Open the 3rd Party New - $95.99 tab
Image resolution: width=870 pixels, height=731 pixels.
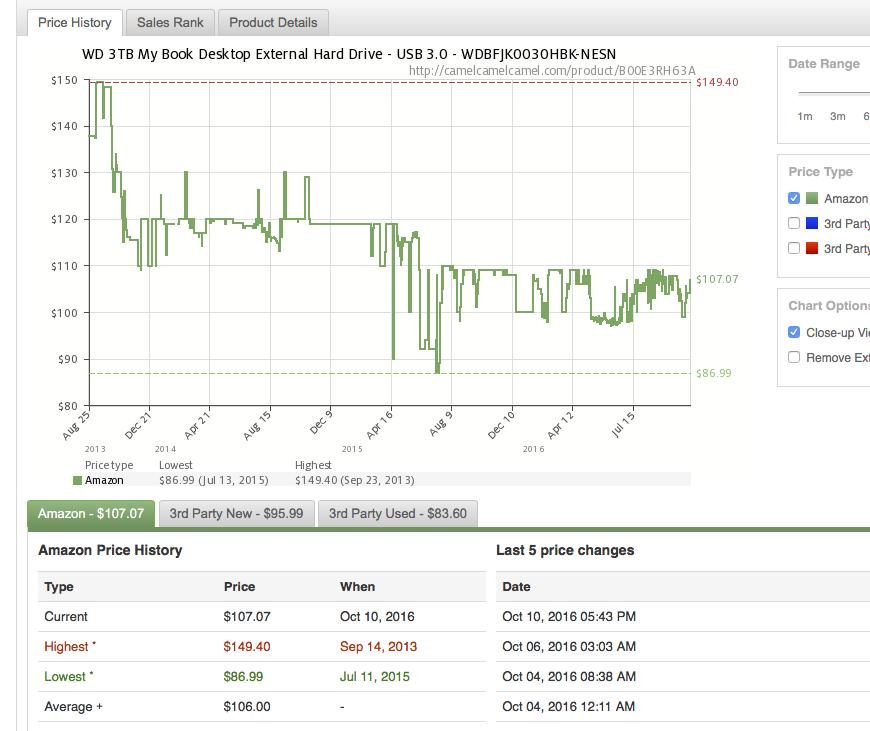coord(236,513)
